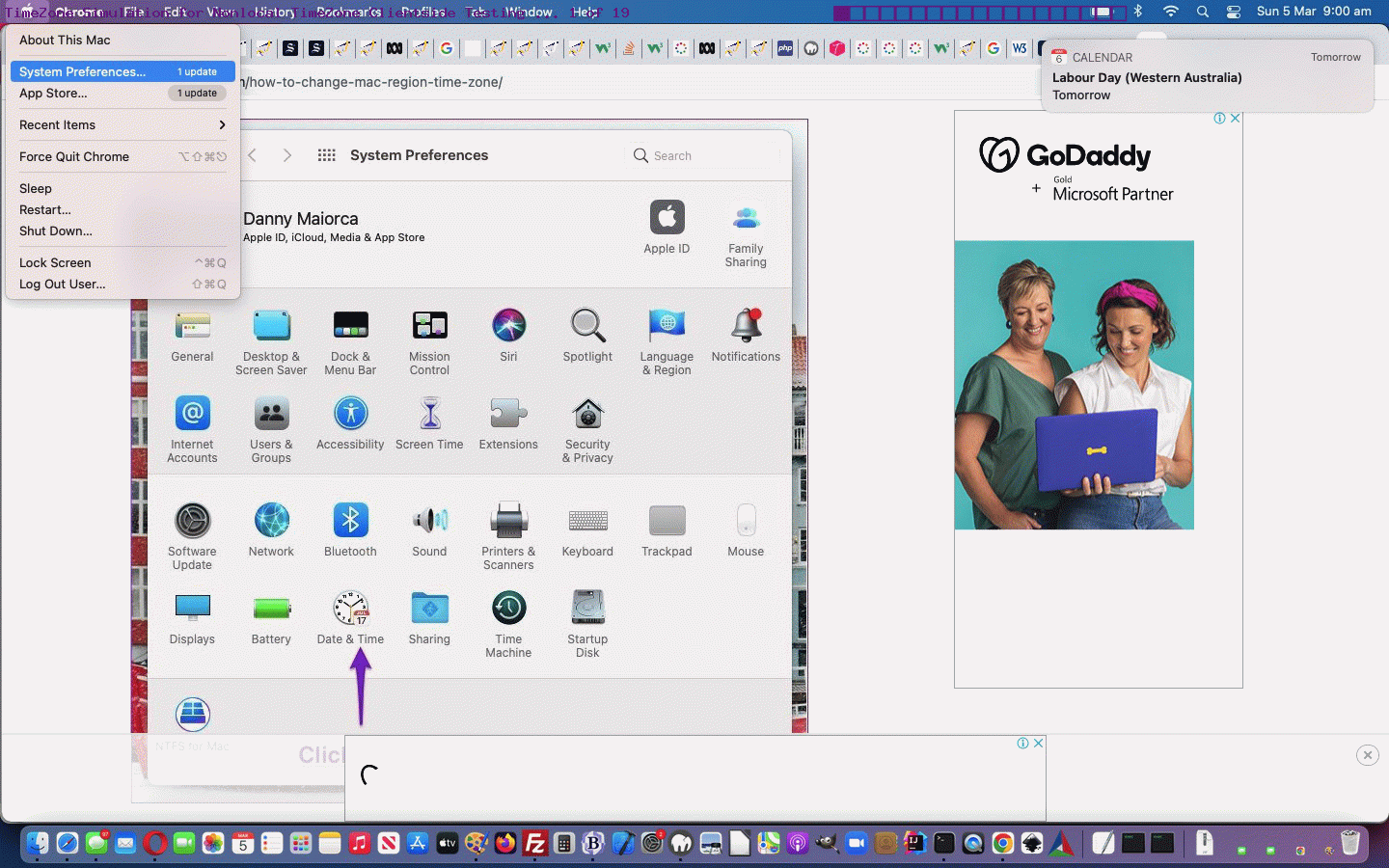
Task: Switch to the Stack Overflow tab
Action: coord(628,48)
